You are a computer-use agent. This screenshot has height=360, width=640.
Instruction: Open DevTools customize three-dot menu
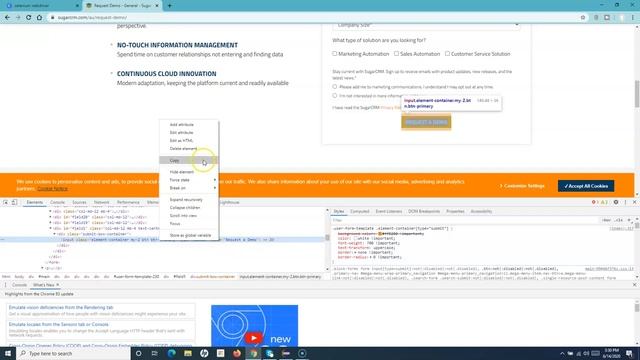coord(625,202)
